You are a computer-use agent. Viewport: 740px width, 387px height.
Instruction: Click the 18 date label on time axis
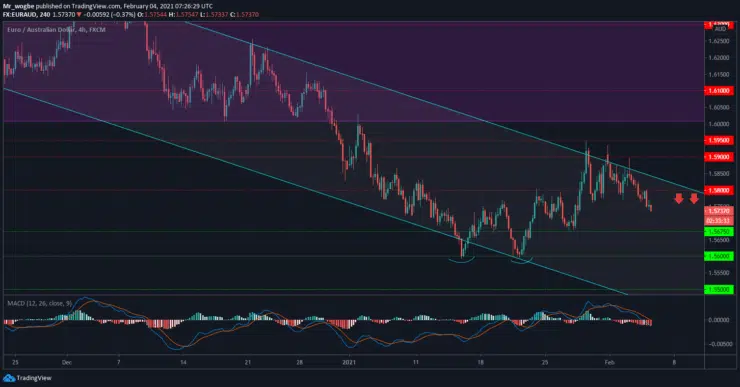coord(480,362)
